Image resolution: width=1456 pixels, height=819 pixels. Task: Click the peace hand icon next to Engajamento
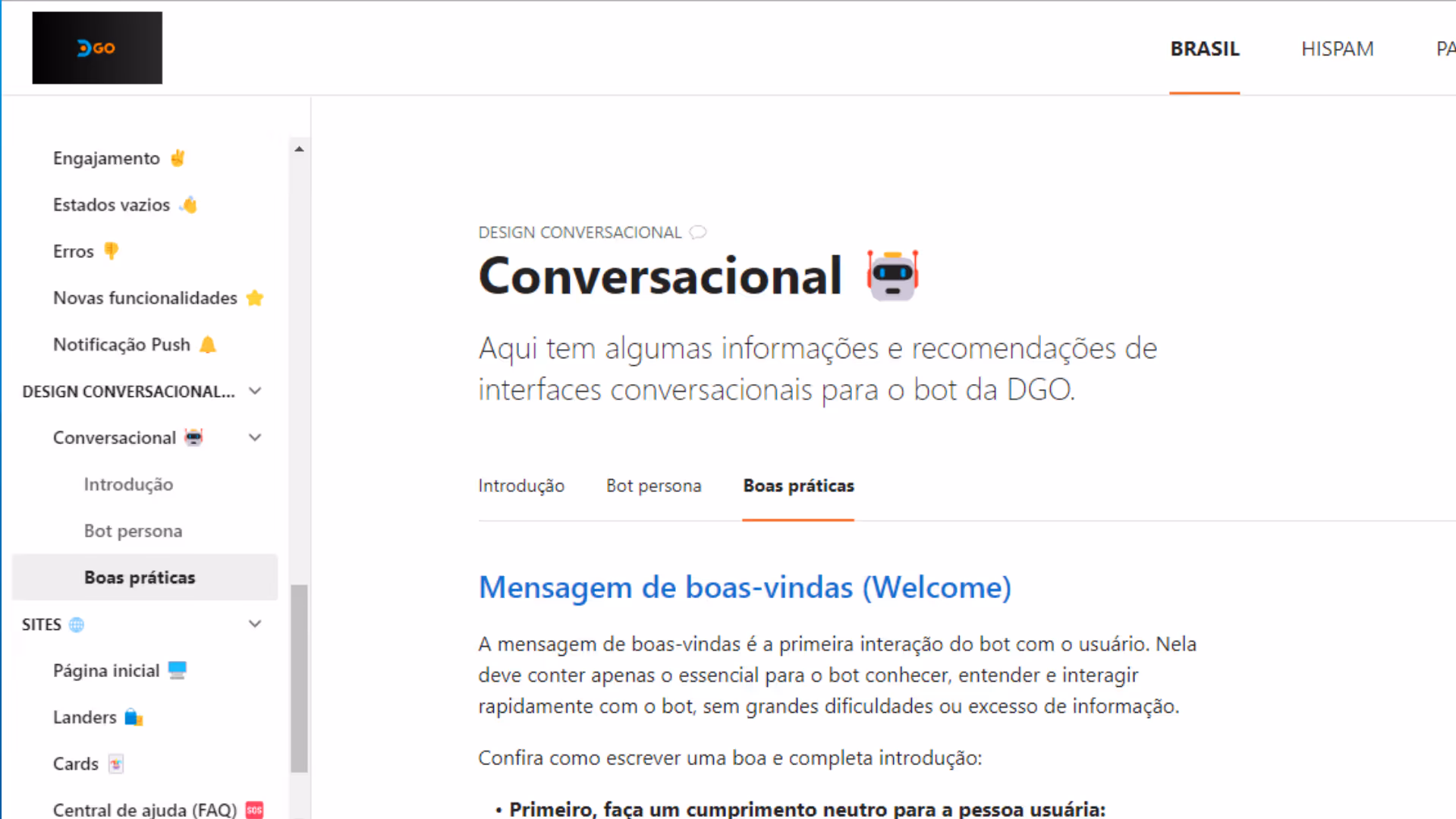coord(178,158)
